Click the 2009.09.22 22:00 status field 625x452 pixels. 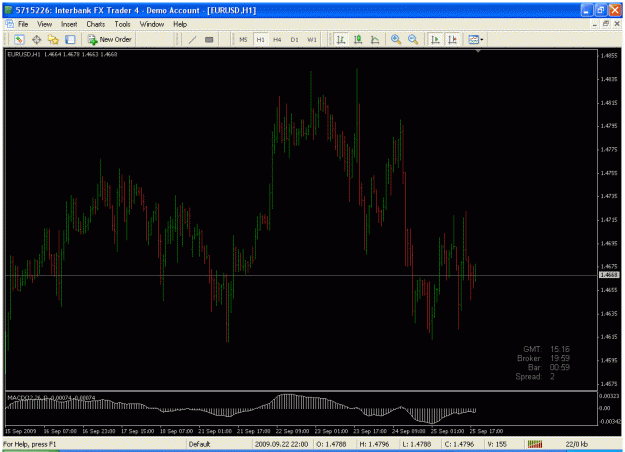[281, 444]
